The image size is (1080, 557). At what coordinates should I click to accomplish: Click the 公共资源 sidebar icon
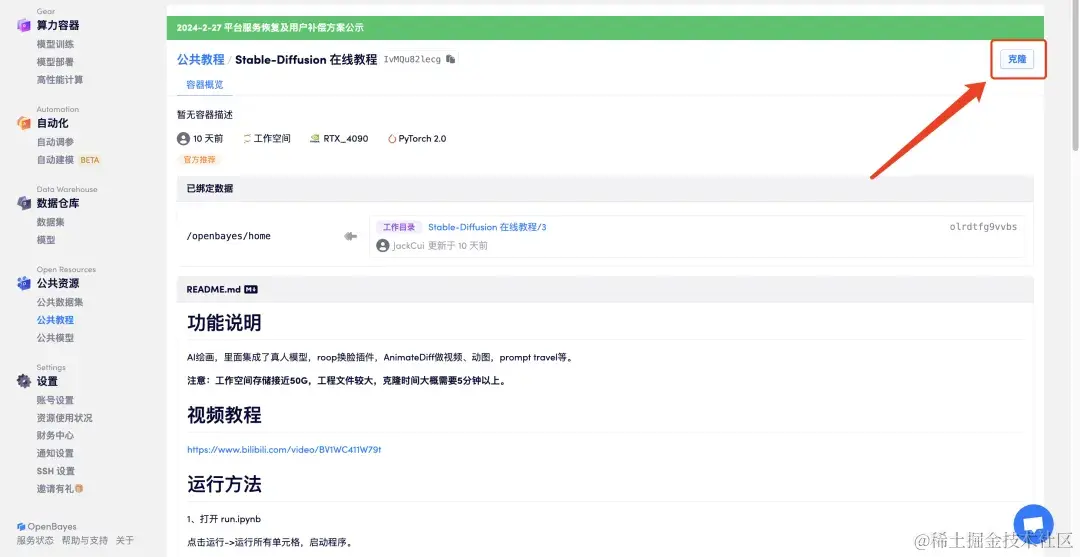pos(24,283)
